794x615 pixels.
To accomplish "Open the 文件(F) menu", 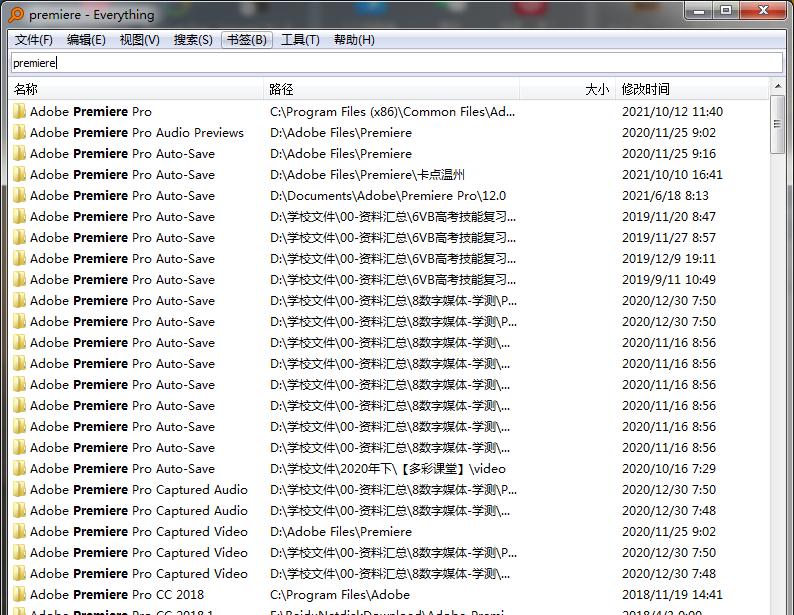I will coord(33,40).
